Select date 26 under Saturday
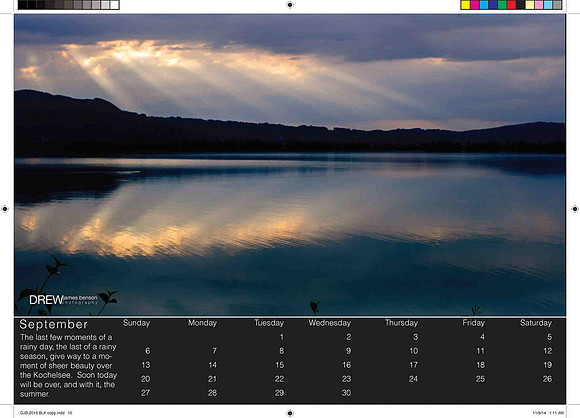 [547, 379]
